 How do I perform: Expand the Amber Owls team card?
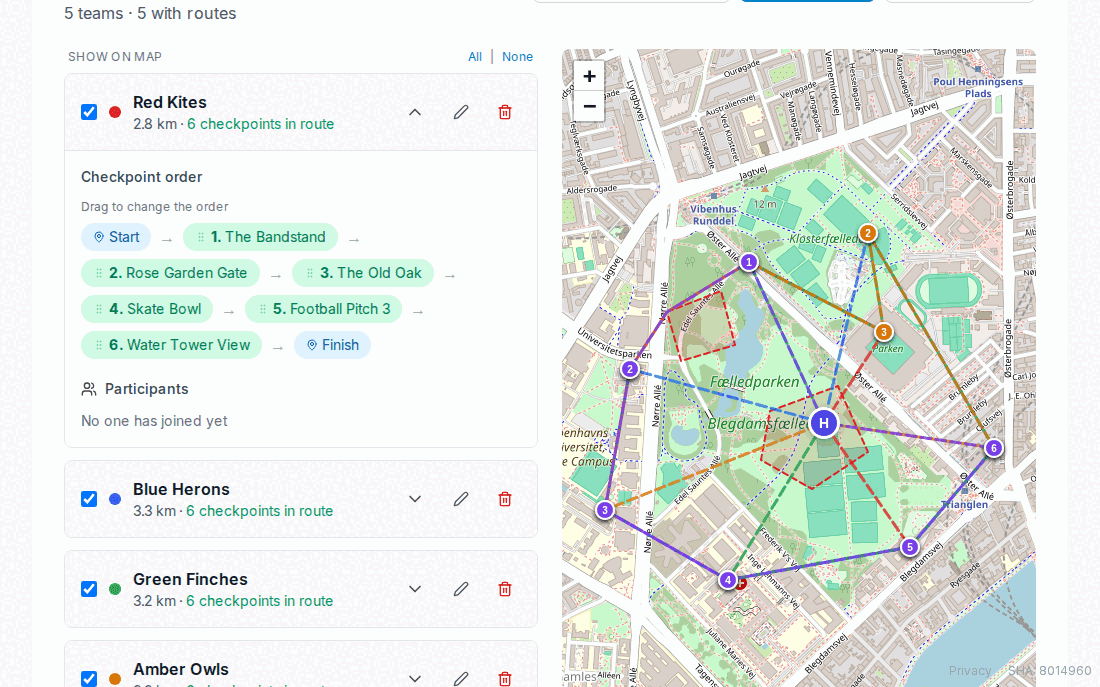click(x=415, y=679)
